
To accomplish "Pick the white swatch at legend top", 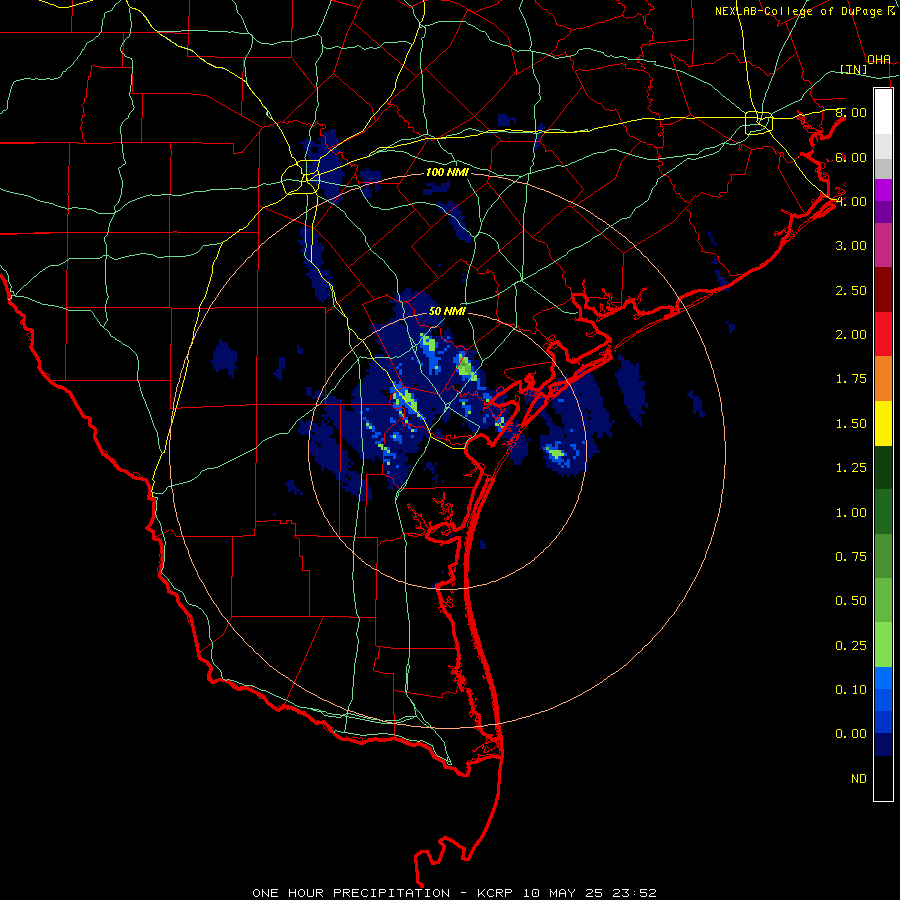I will [883, 112].
